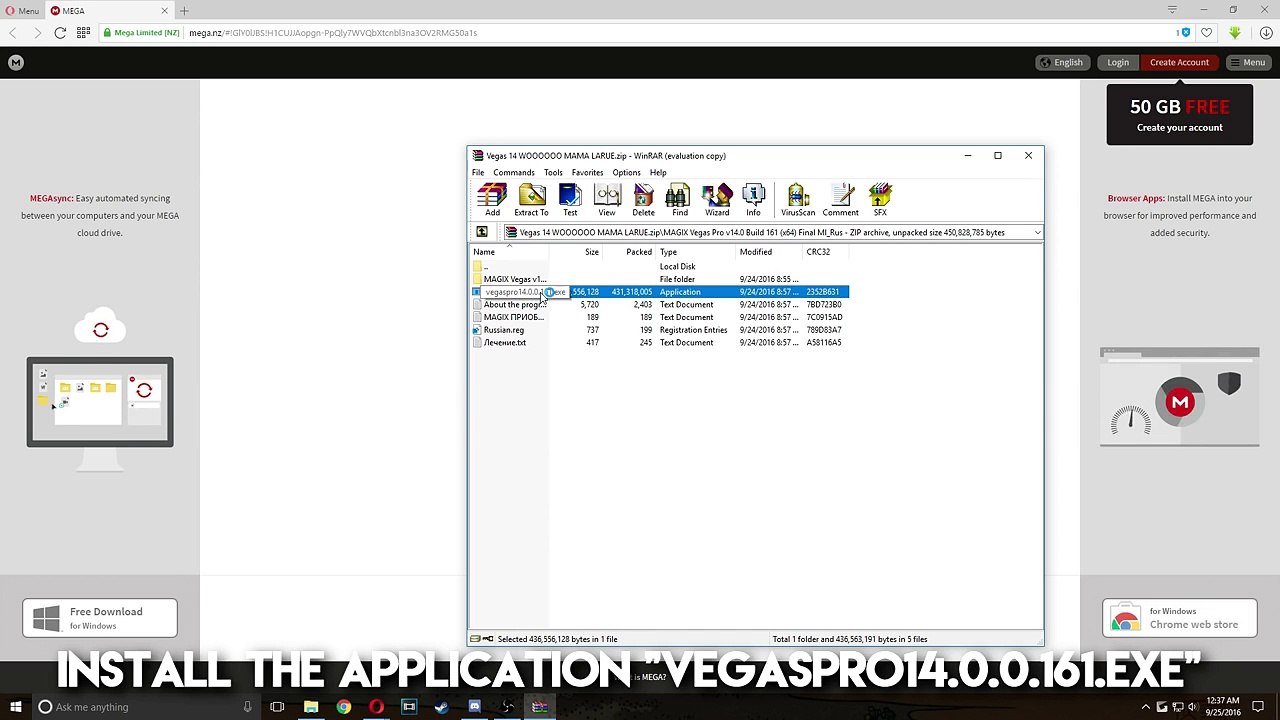
Task: Click the Delete toolbar icon
Action: coord(643,200)
